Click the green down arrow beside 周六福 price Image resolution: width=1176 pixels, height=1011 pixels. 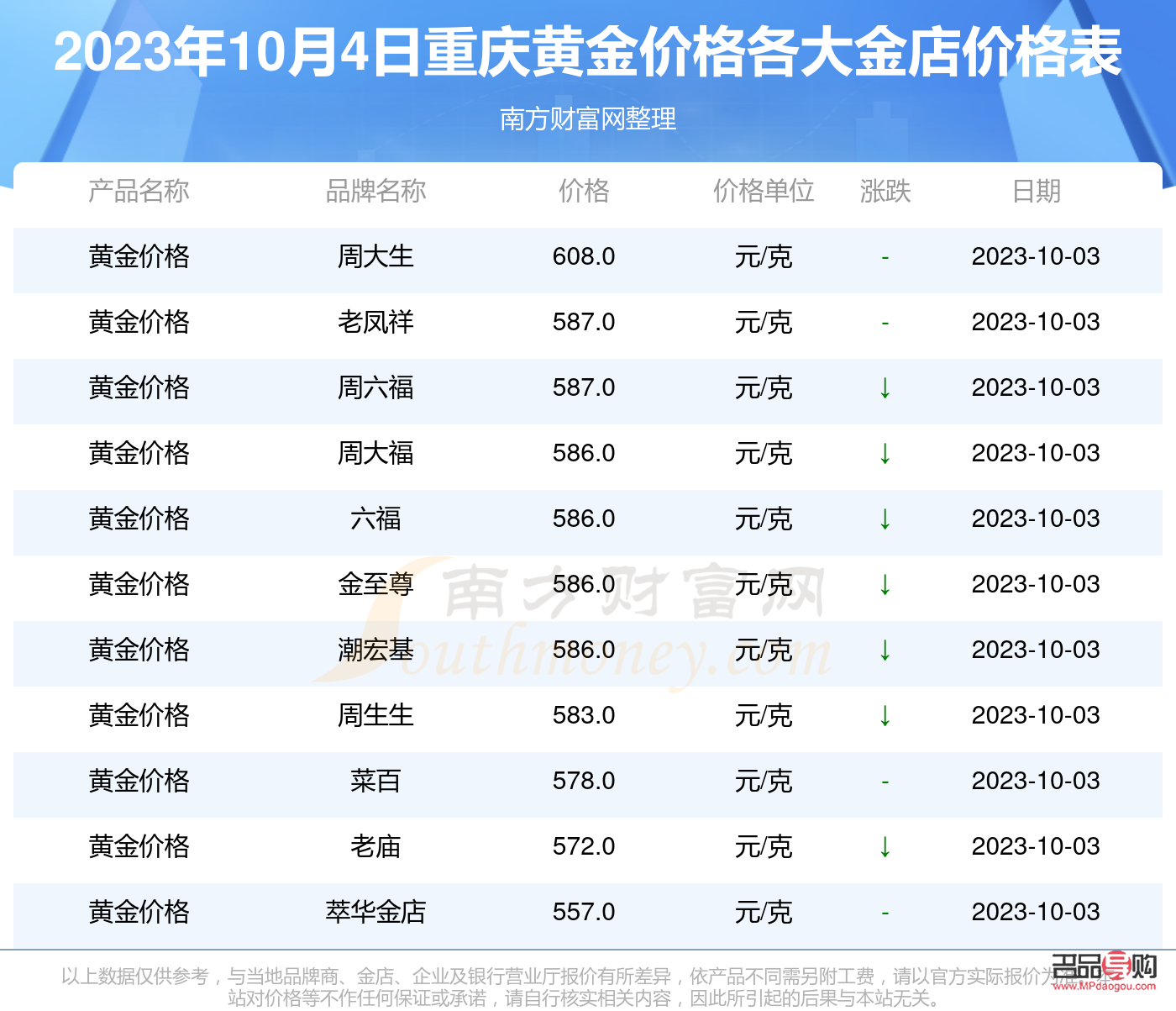tap(885, 387)
